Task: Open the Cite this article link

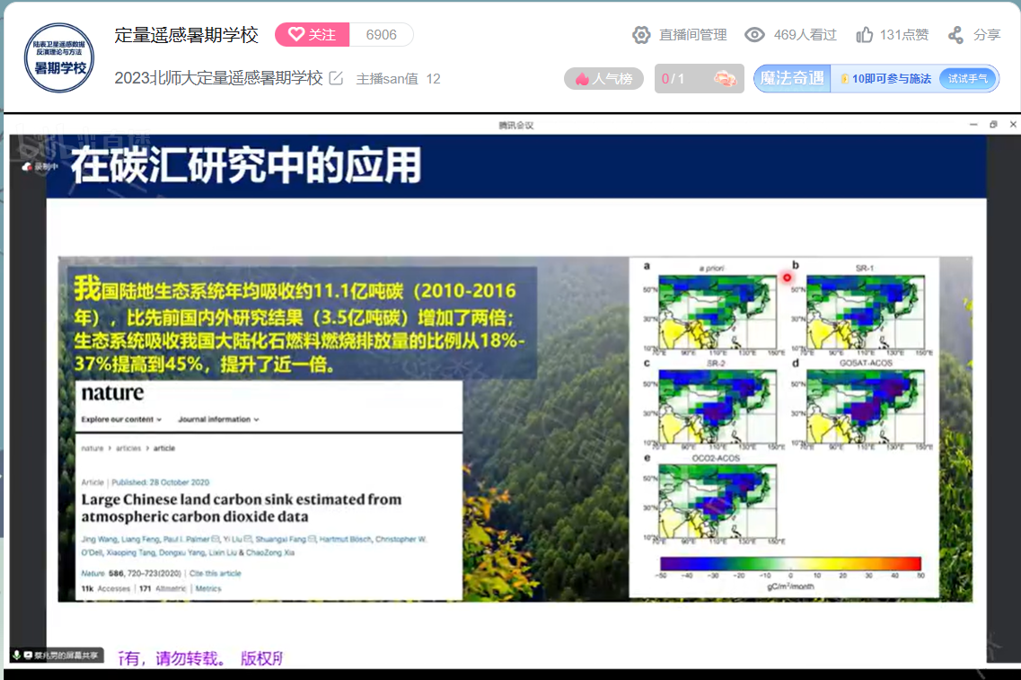Action: click(x=215, y=573)
